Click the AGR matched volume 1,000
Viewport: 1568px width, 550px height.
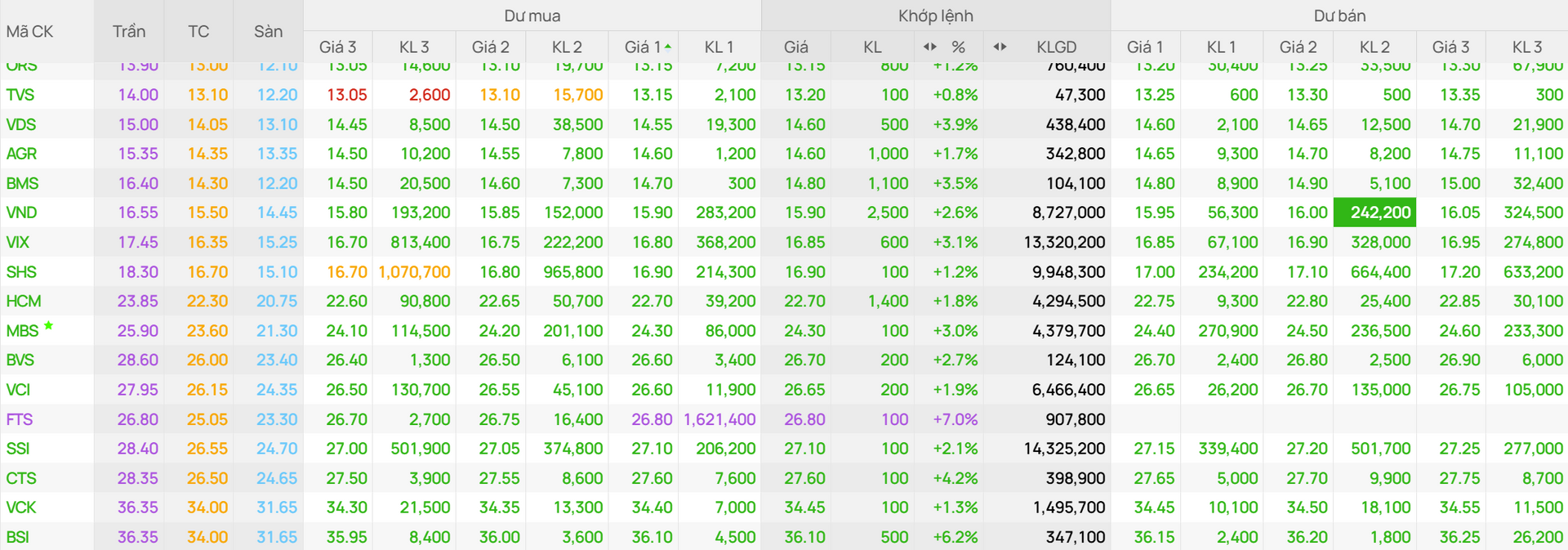[x=889, y=154]
